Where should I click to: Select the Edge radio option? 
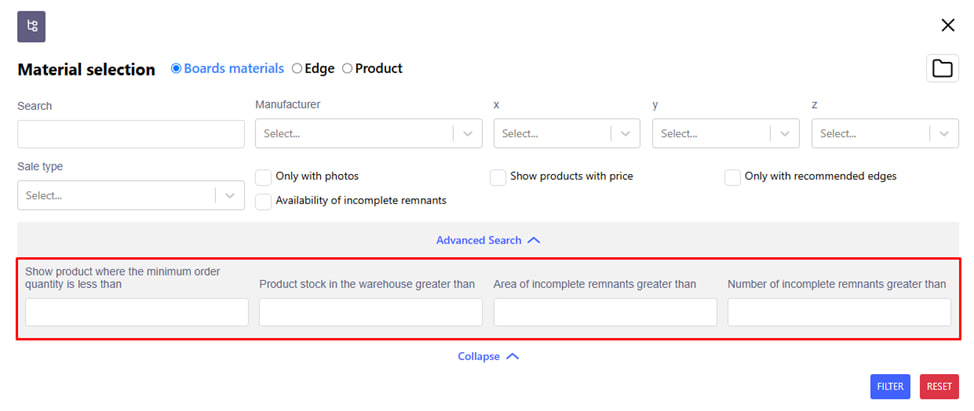297,69
